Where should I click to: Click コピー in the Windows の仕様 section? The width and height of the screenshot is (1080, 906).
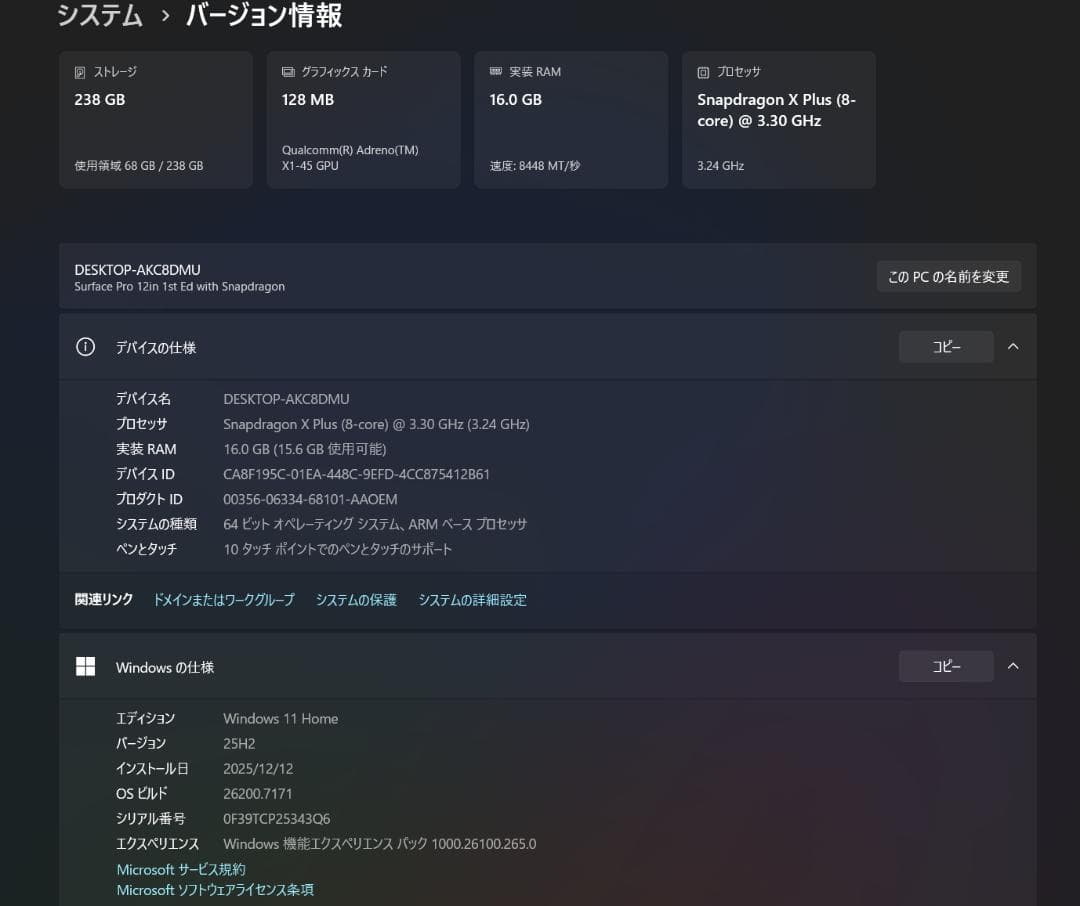click(x=945, y=666)
